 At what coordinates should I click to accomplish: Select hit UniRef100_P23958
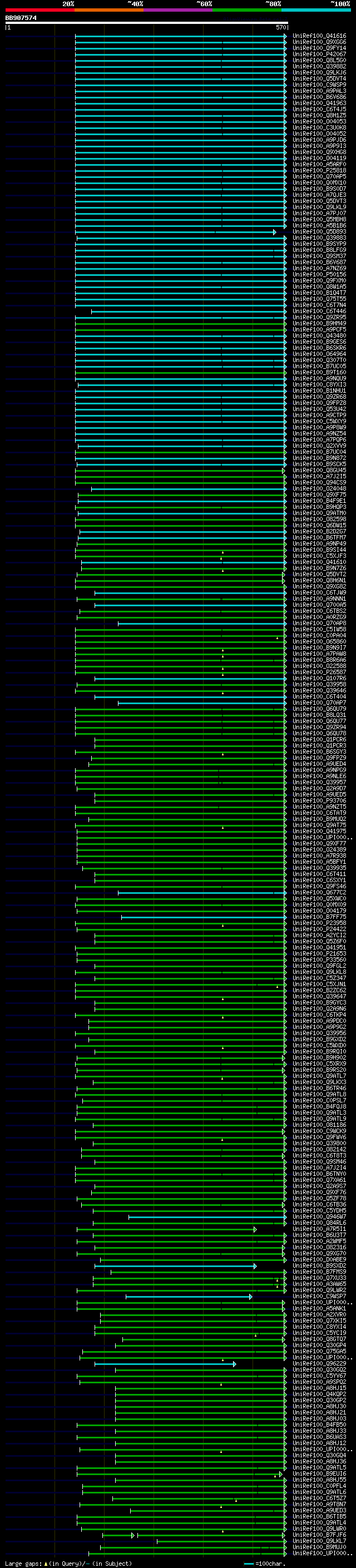pyautogui.click(x=319, y=923)
